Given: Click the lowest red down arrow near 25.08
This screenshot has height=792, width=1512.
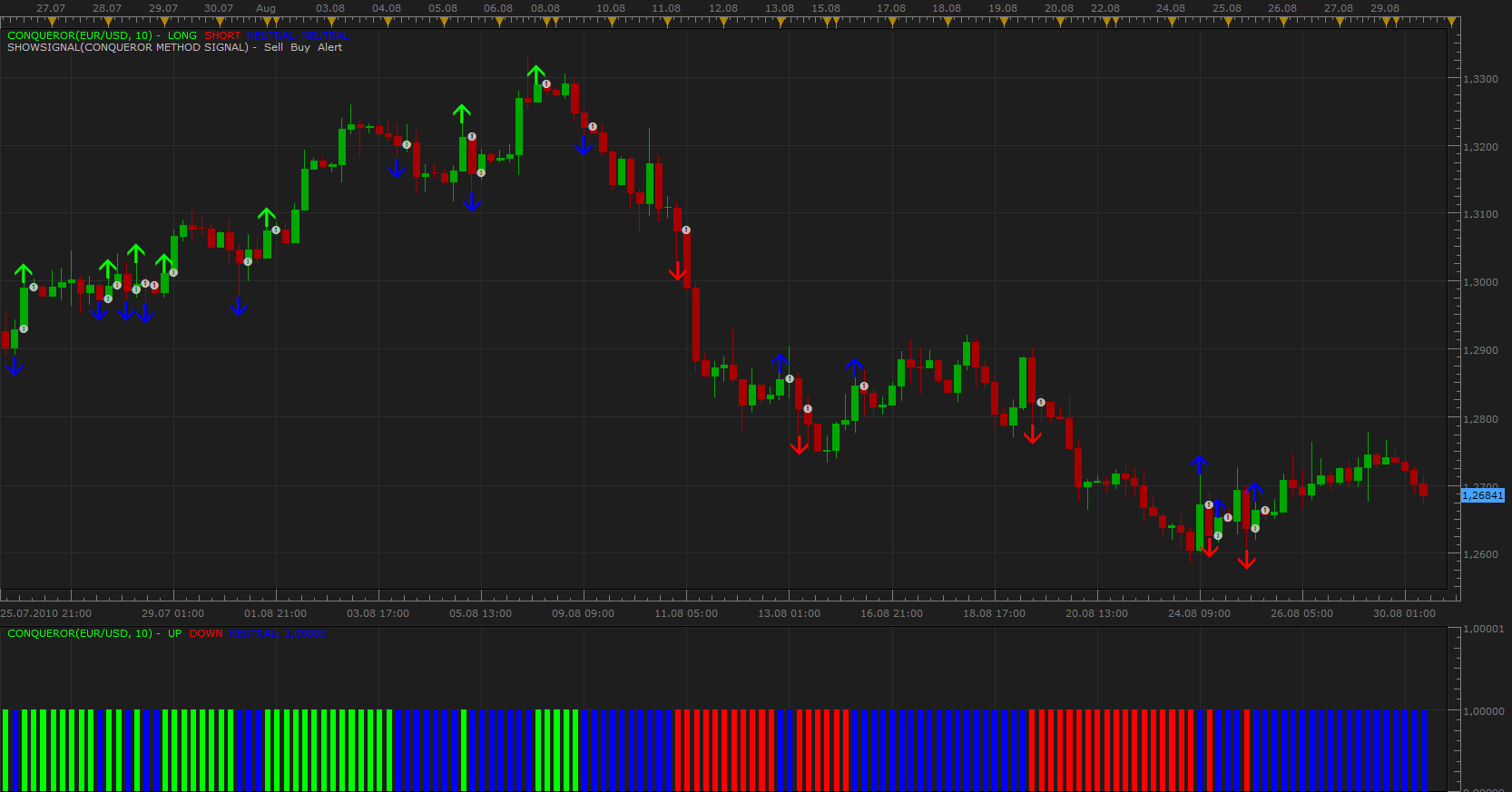Looking at the screenshot, I should [1247, 561].
